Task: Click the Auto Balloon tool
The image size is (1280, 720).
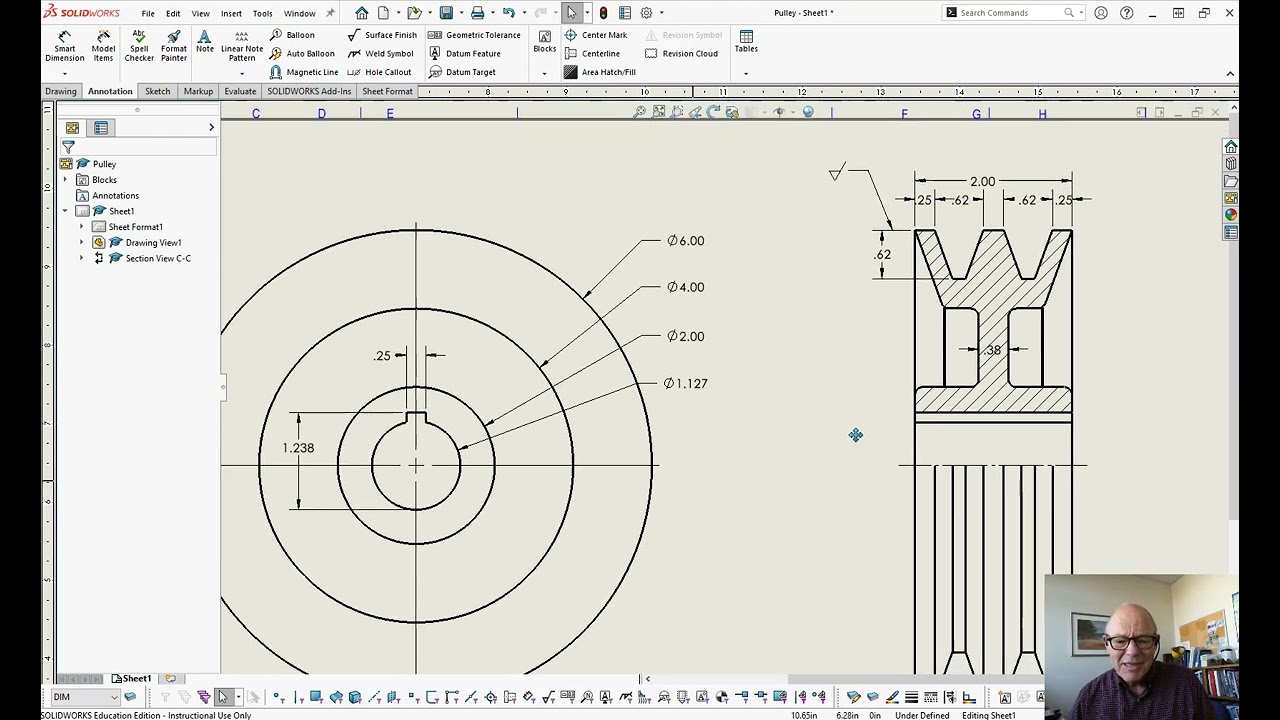Action: 302,54
